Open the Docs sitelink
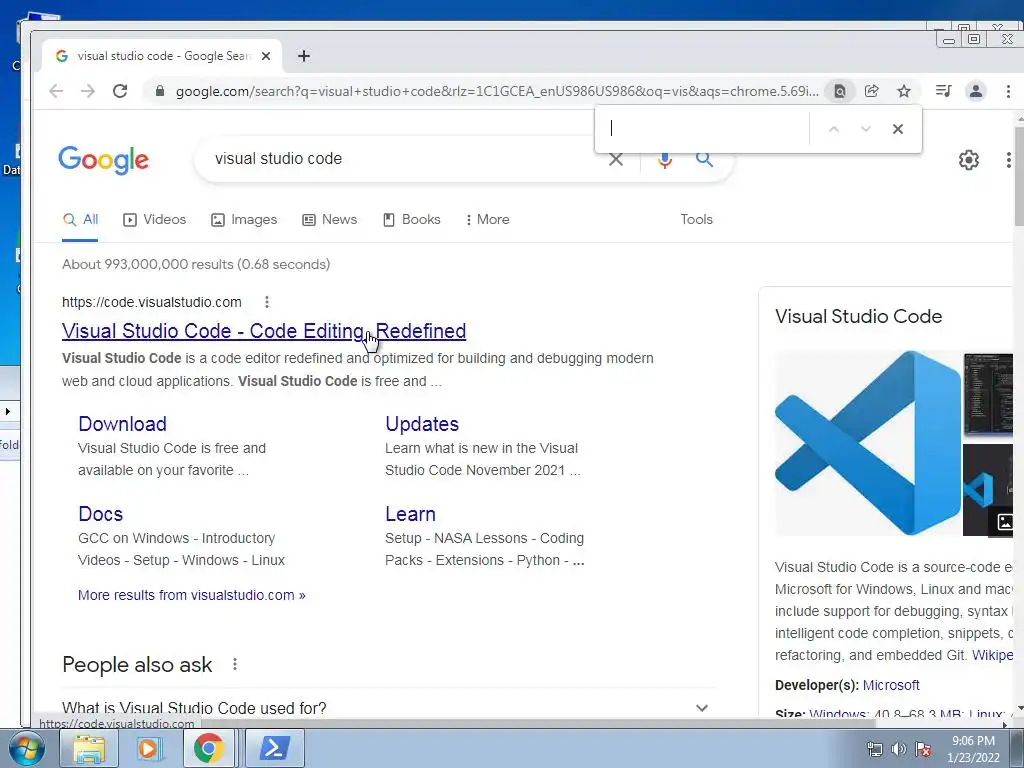 click(x=101, y=514)
